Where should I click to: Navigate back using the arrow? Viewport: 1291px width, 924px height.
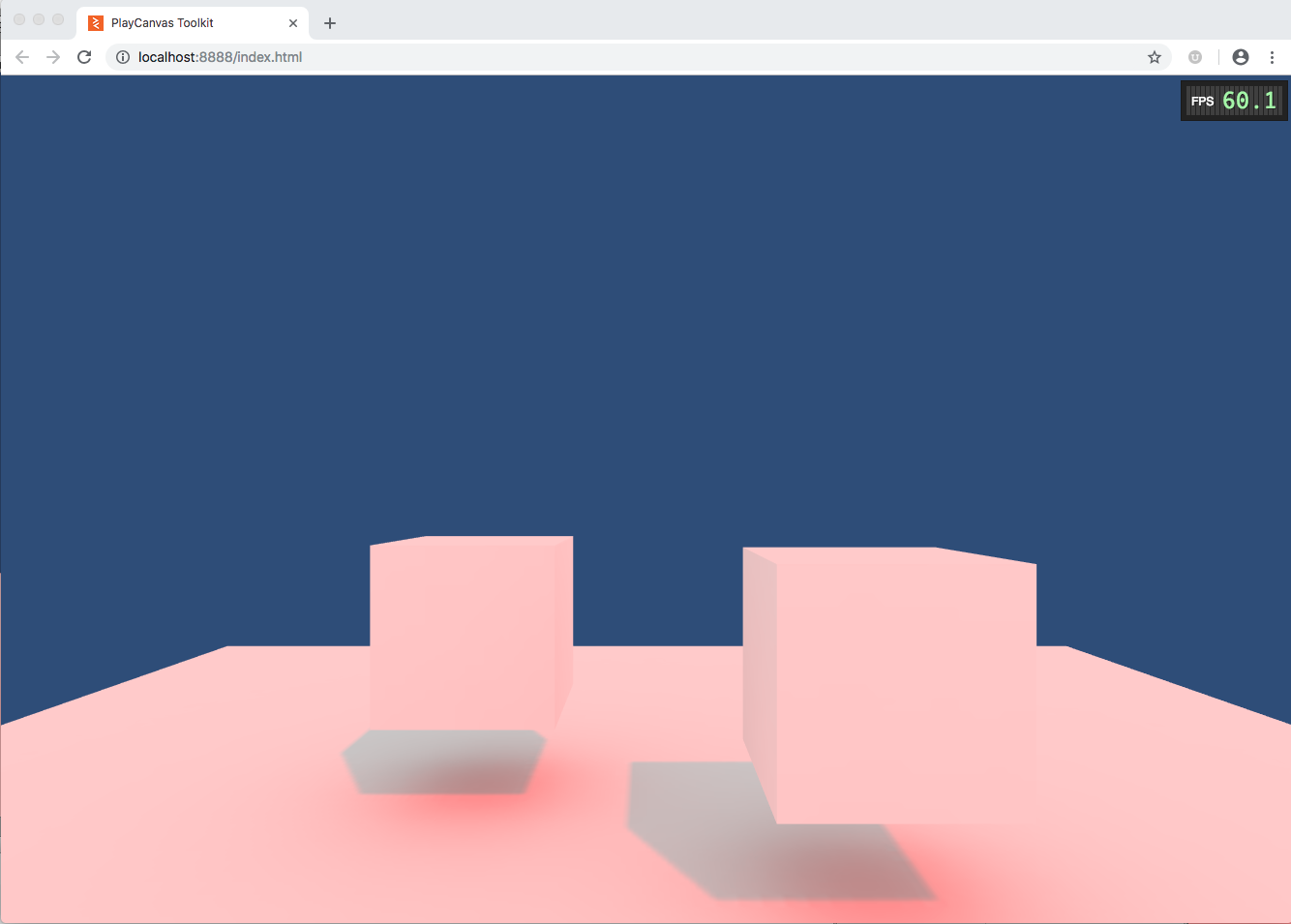pos(21,57)
